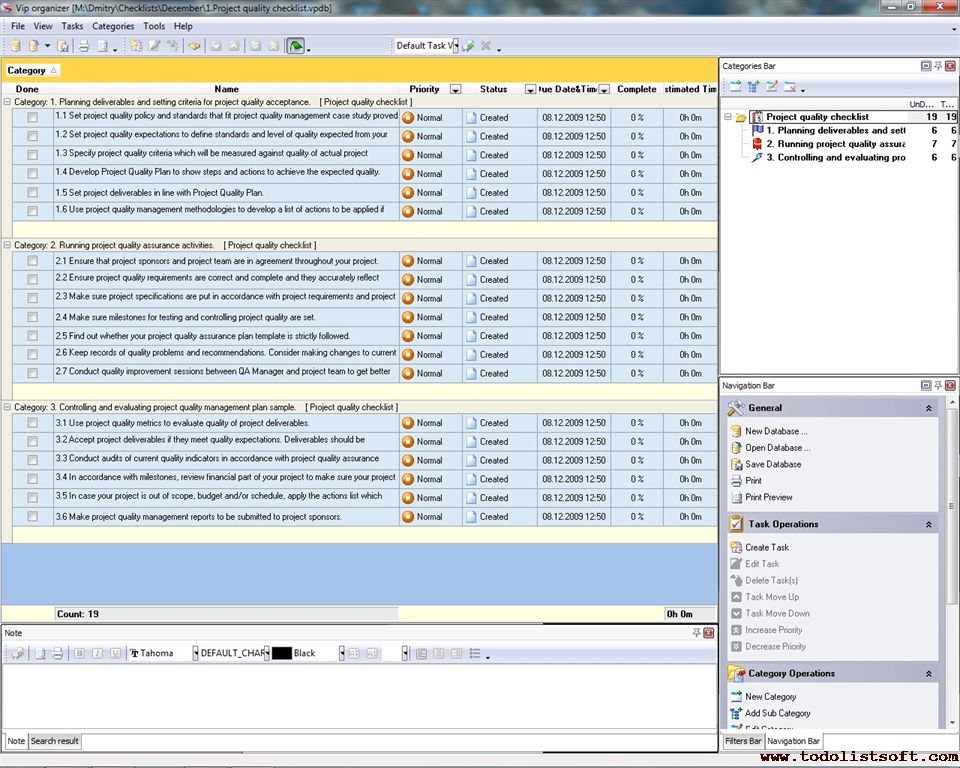
Task: Click the Print icon in Note toolbar
Action: click(x=58, y=653)
